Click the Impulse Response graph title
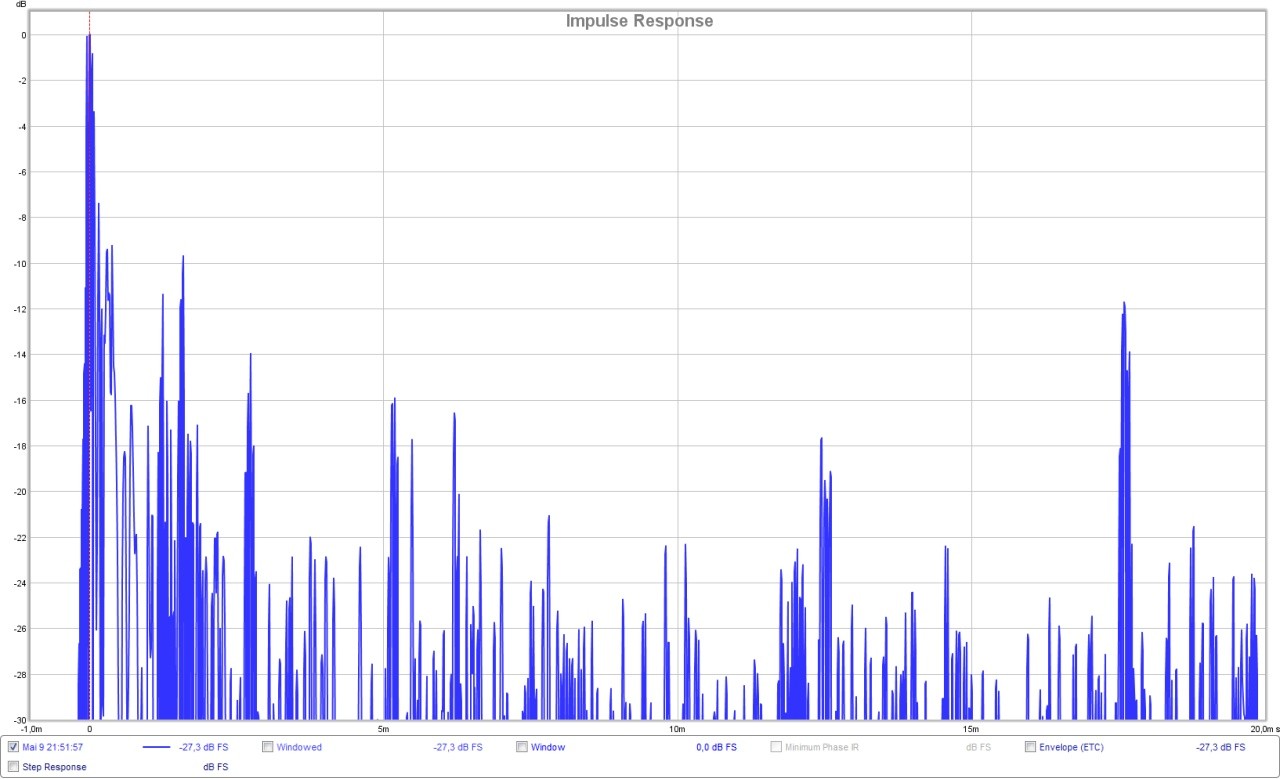Screen dimensions: 1280x779 point(639,21)
